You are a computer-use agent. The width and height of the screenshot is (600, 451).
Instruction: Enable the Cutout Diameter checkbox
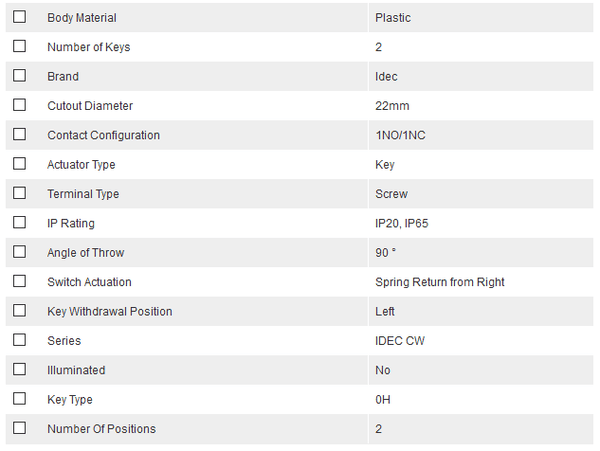[19, 105]
